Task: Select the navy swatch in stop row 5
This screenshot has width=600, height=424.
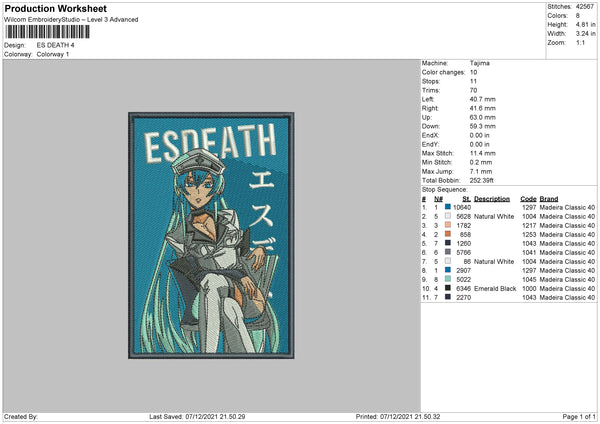Action: pyautogui.click(x=448, y=243)
